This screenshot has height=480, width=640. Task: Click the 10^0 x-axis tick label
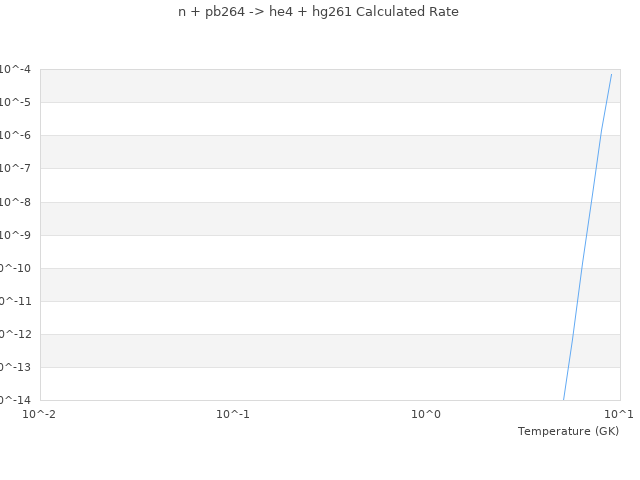coord(426,413)
